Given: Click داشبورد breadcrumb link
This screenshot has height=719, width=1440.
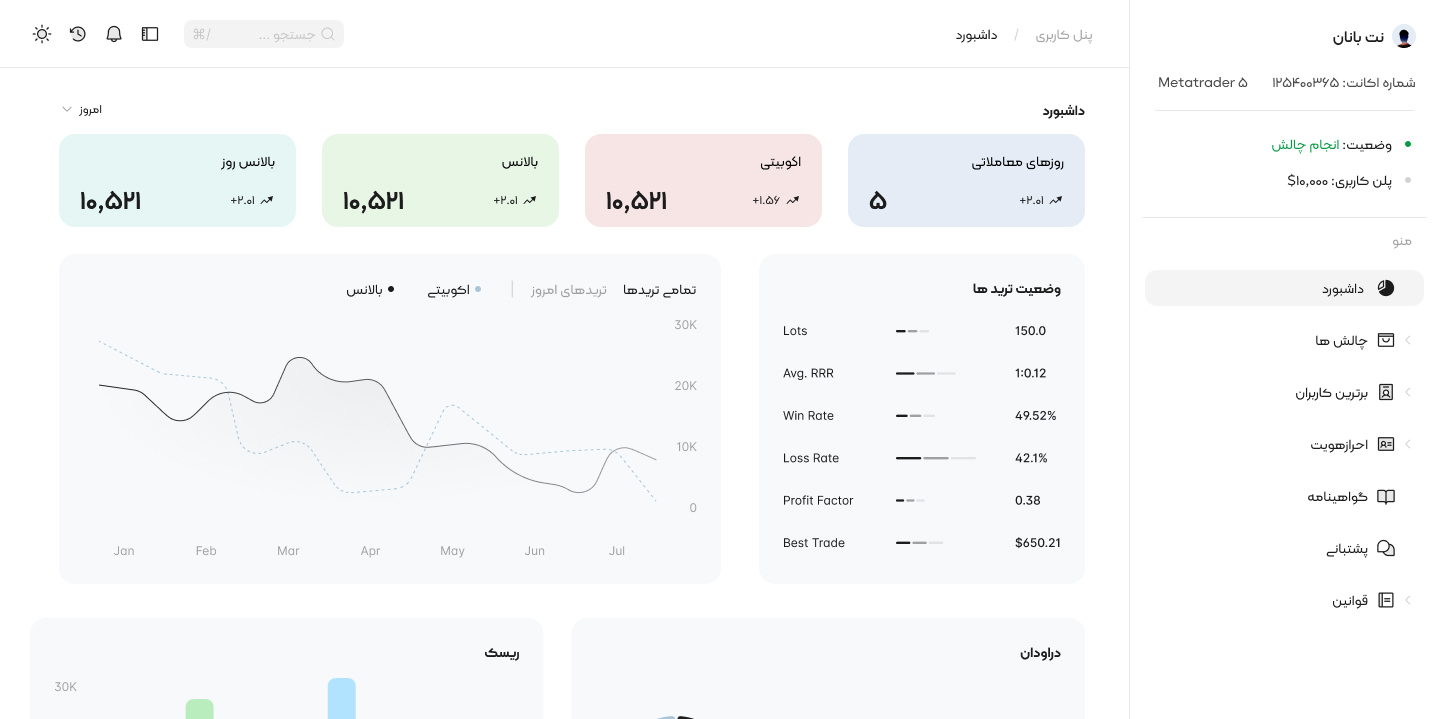Looking at the screenshot, I should pos(976,35).
